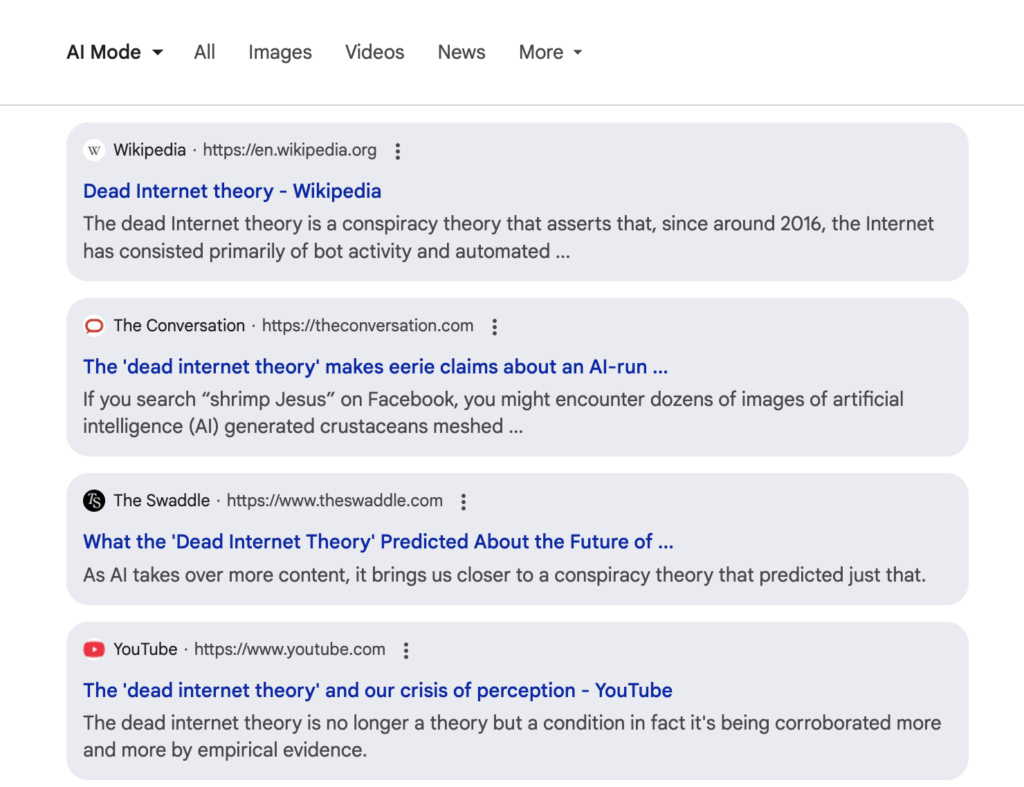Open 'Dead Internet theory - Wikipedia' link
This screenshot has width=1024, height=787.
point(232,191)
